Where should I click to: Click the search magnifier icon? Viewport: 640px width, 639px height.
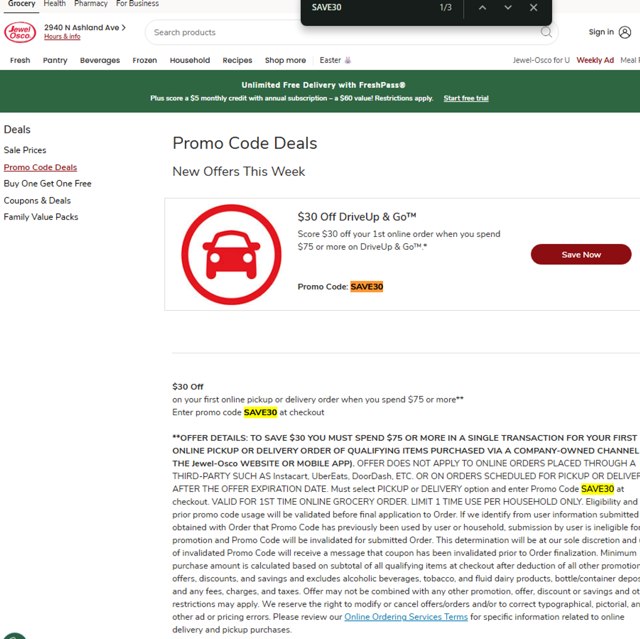546,32
